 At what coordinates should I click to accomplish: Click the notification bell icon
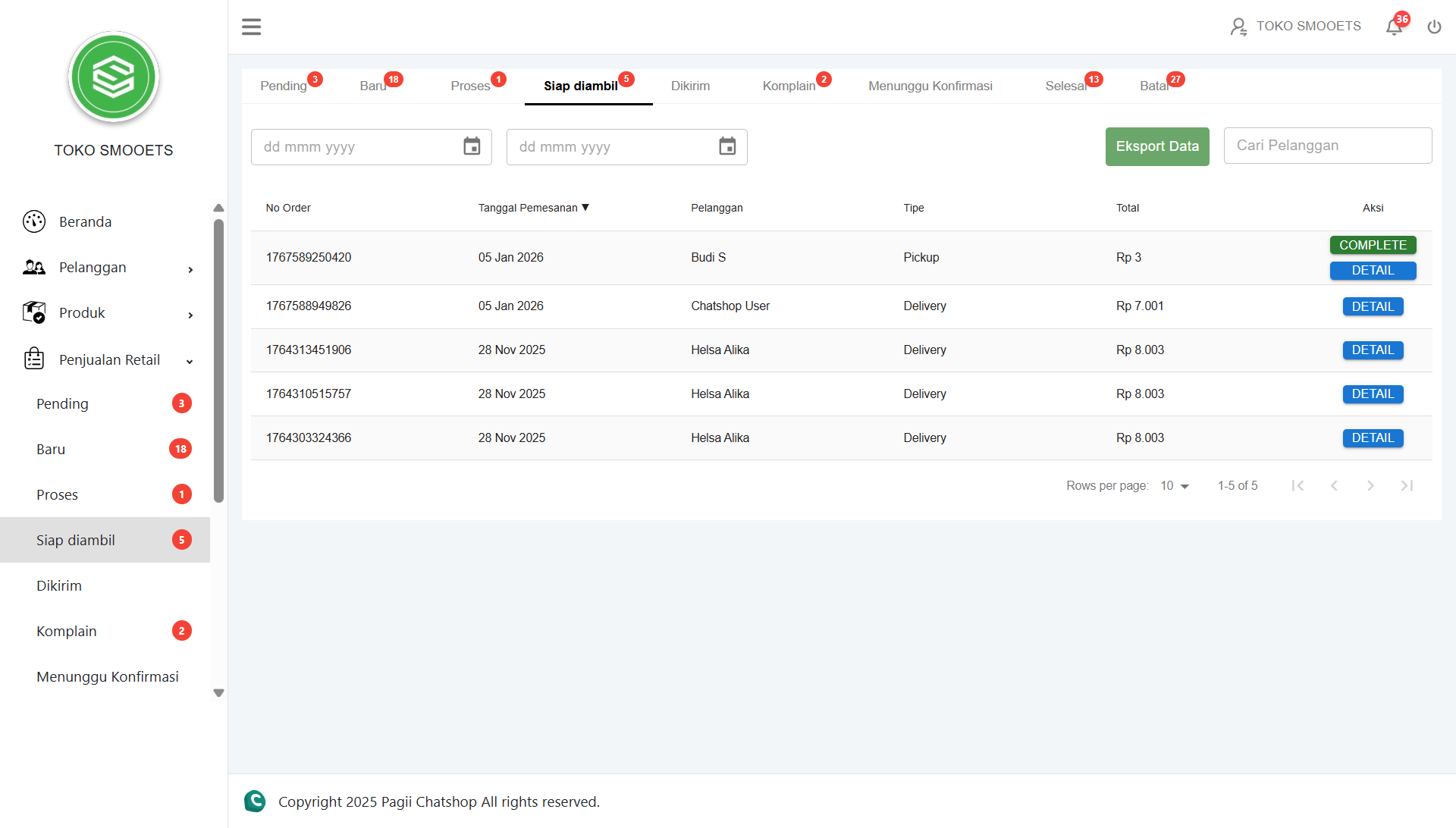pyautogui.click(x=1394, y=27)
